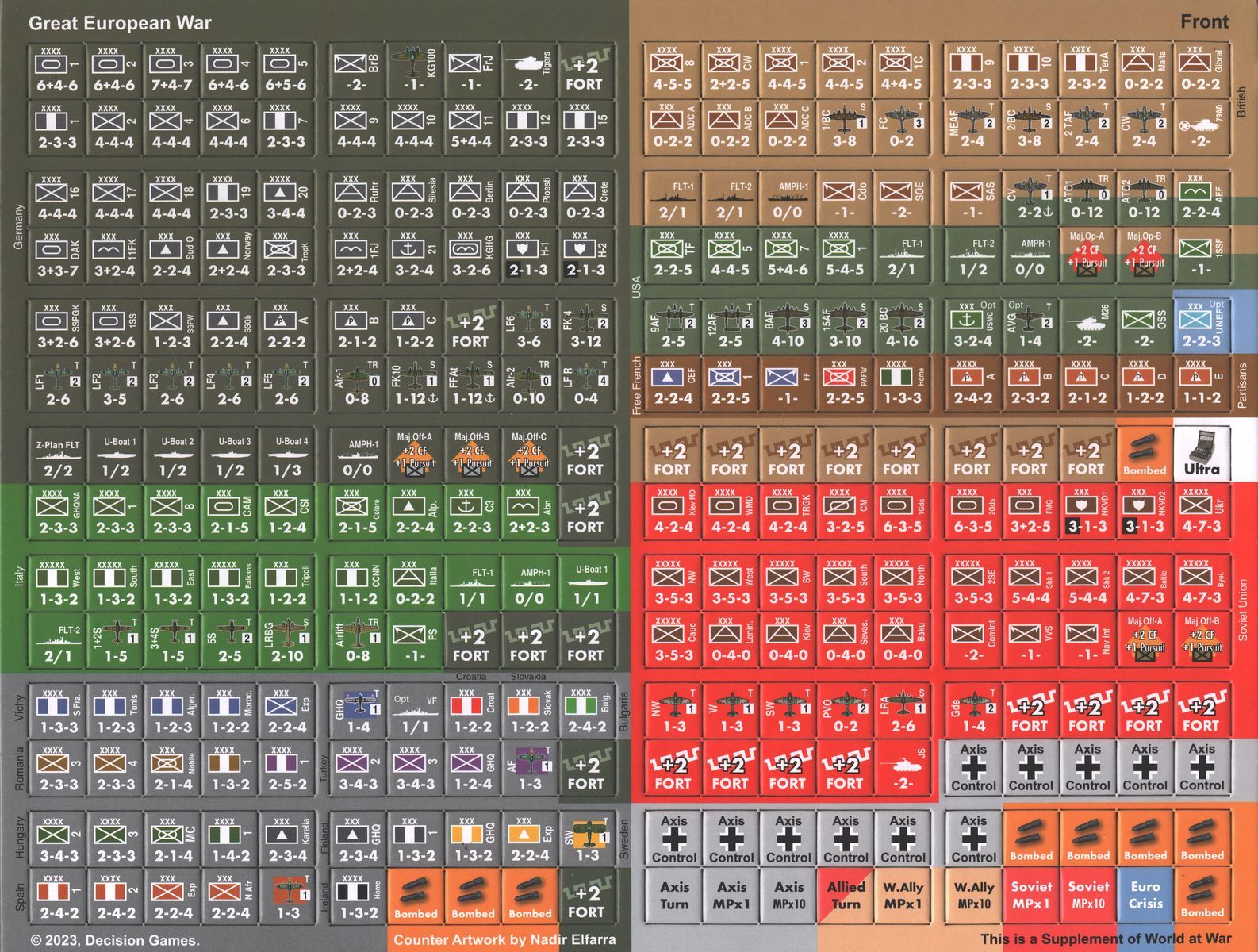This screenshot has height=952, width=1258.
Task: Select the W.Ally MPx10 marker
Action: pos(973,895)
